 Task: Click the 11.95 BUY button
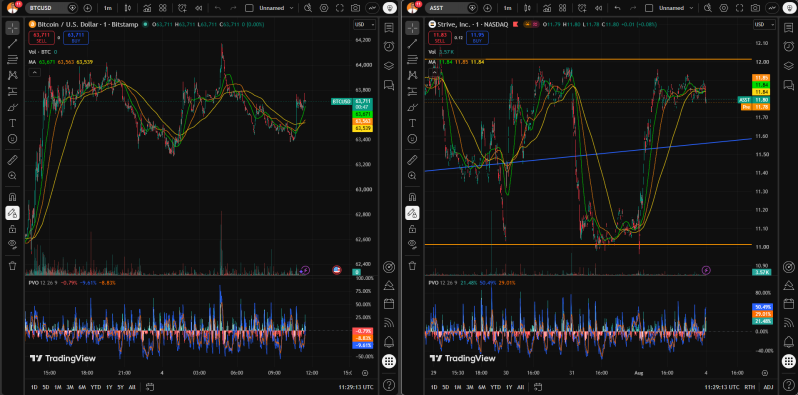(477, 38)
